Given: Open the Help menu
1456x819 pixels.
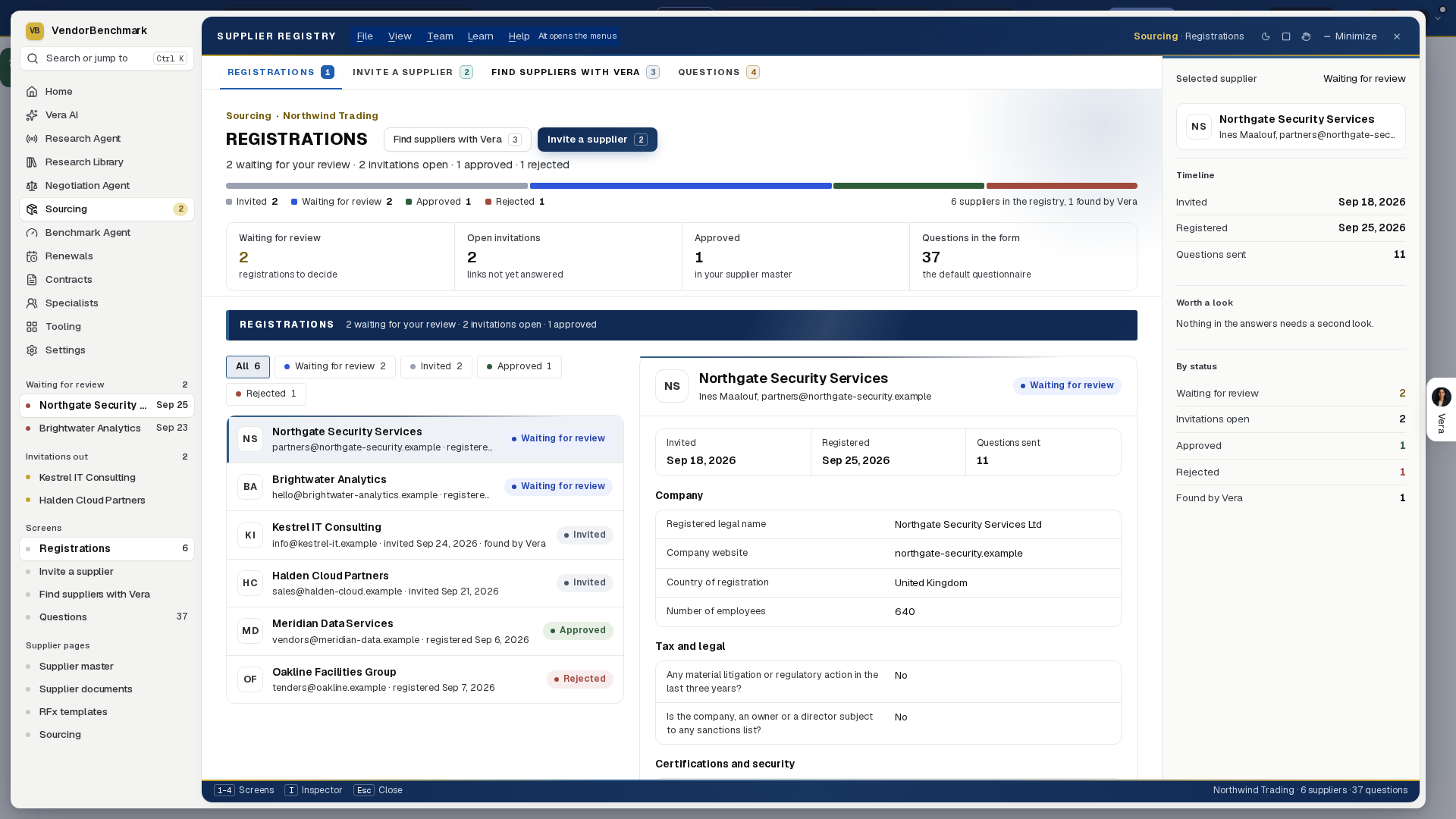Looking at the screenshot, I should [x=519, y=36].
